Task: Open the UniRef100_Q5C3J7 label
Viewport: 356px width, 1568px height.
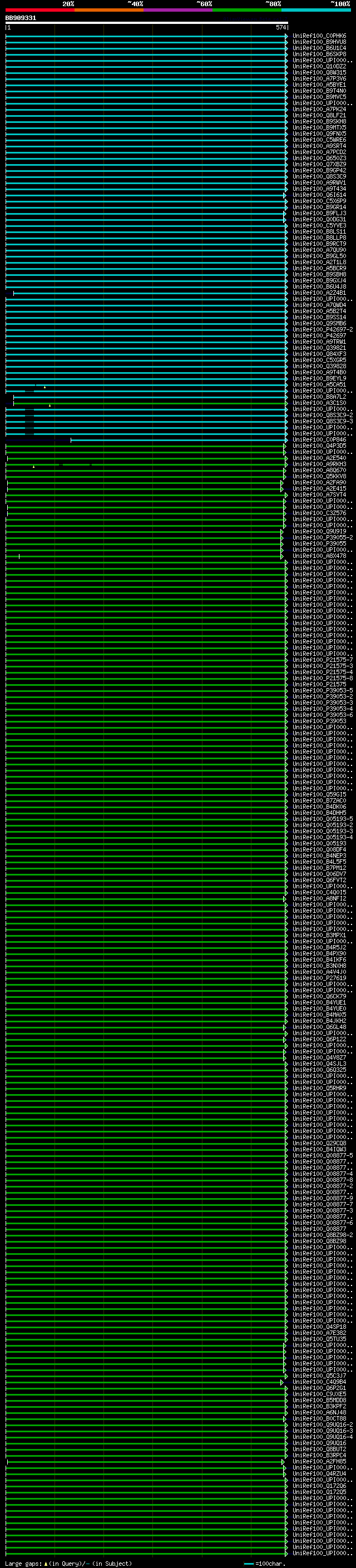Action: (x=319, y=1376)
